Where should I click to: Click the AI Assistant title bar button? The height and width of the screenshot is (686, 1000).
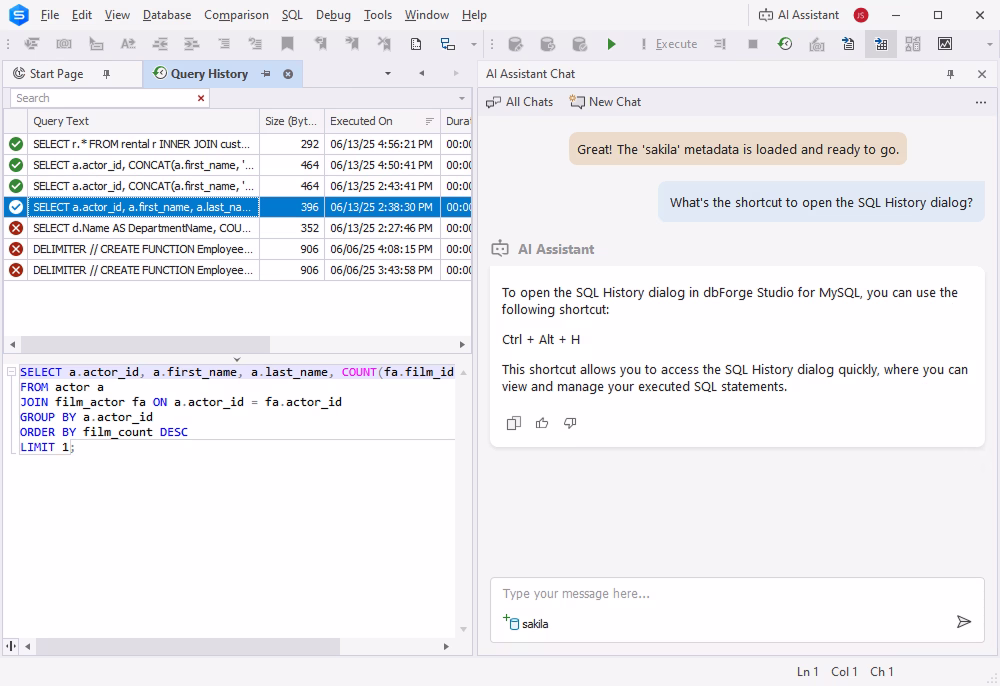coord(798,15)
